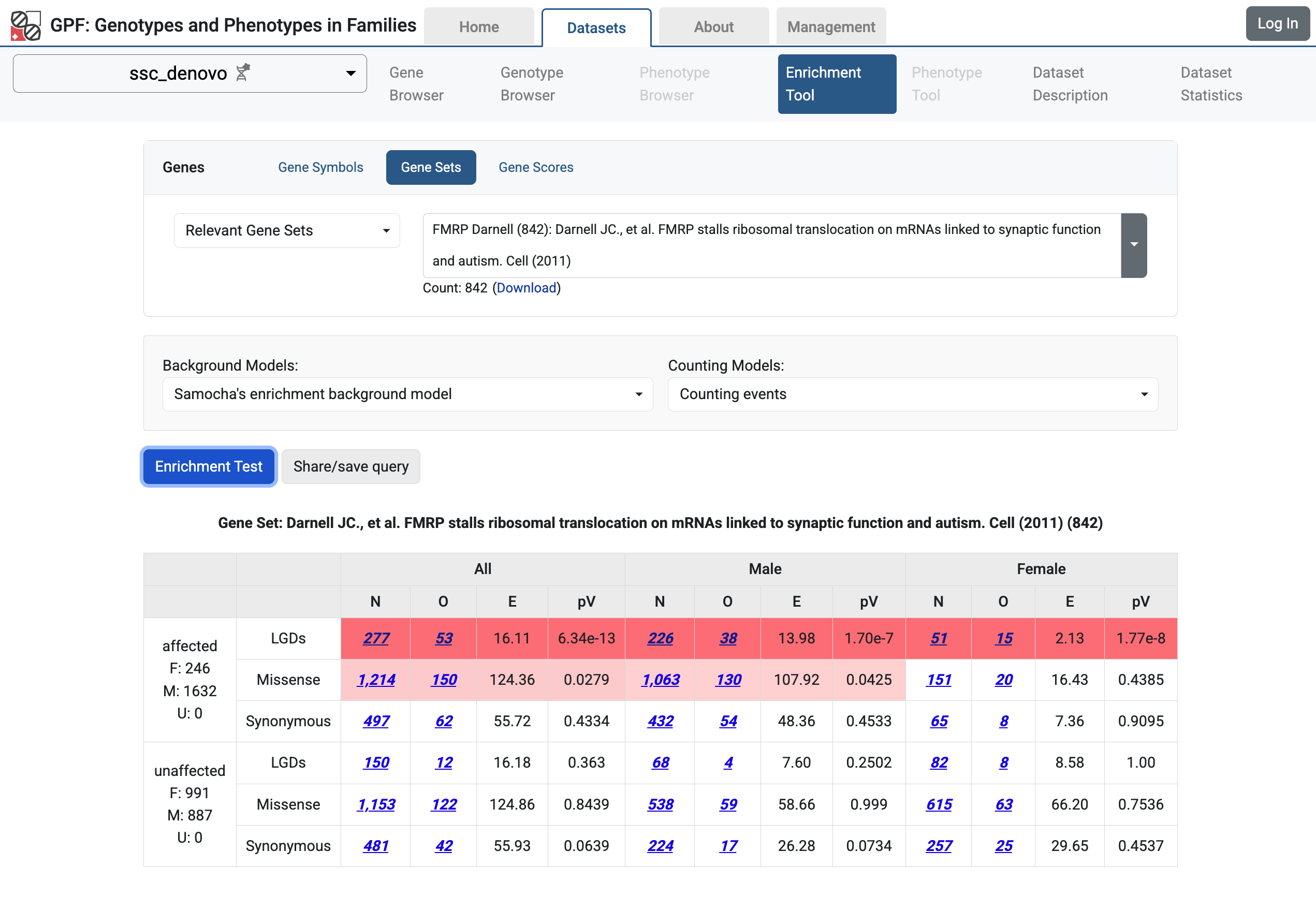Select the Gene Scores option
This screenshot has height=910, width=1316.
(535, 167)
